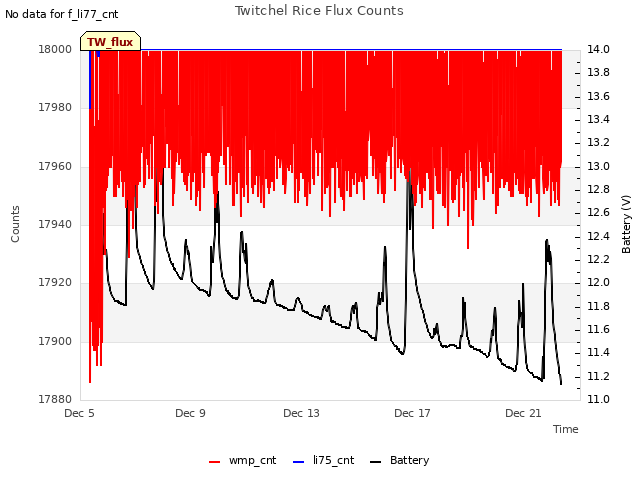
Task: Click the 11.2 battery axis label
Action: 598,376
